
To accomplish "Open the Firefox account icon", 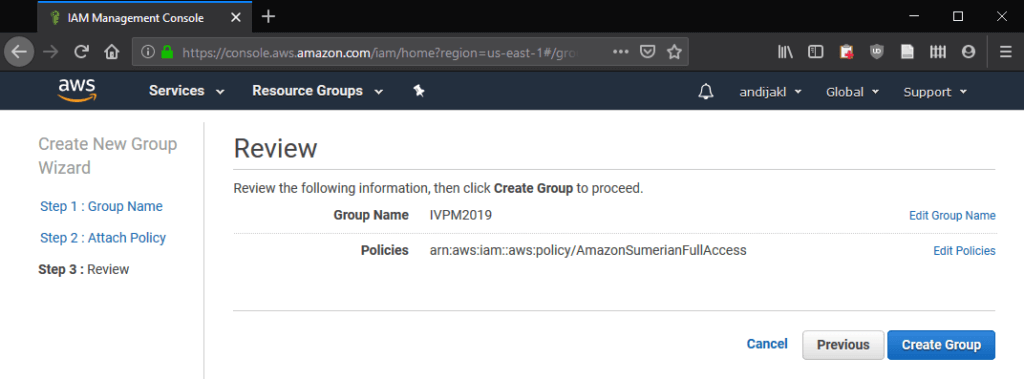I will 968,52.
